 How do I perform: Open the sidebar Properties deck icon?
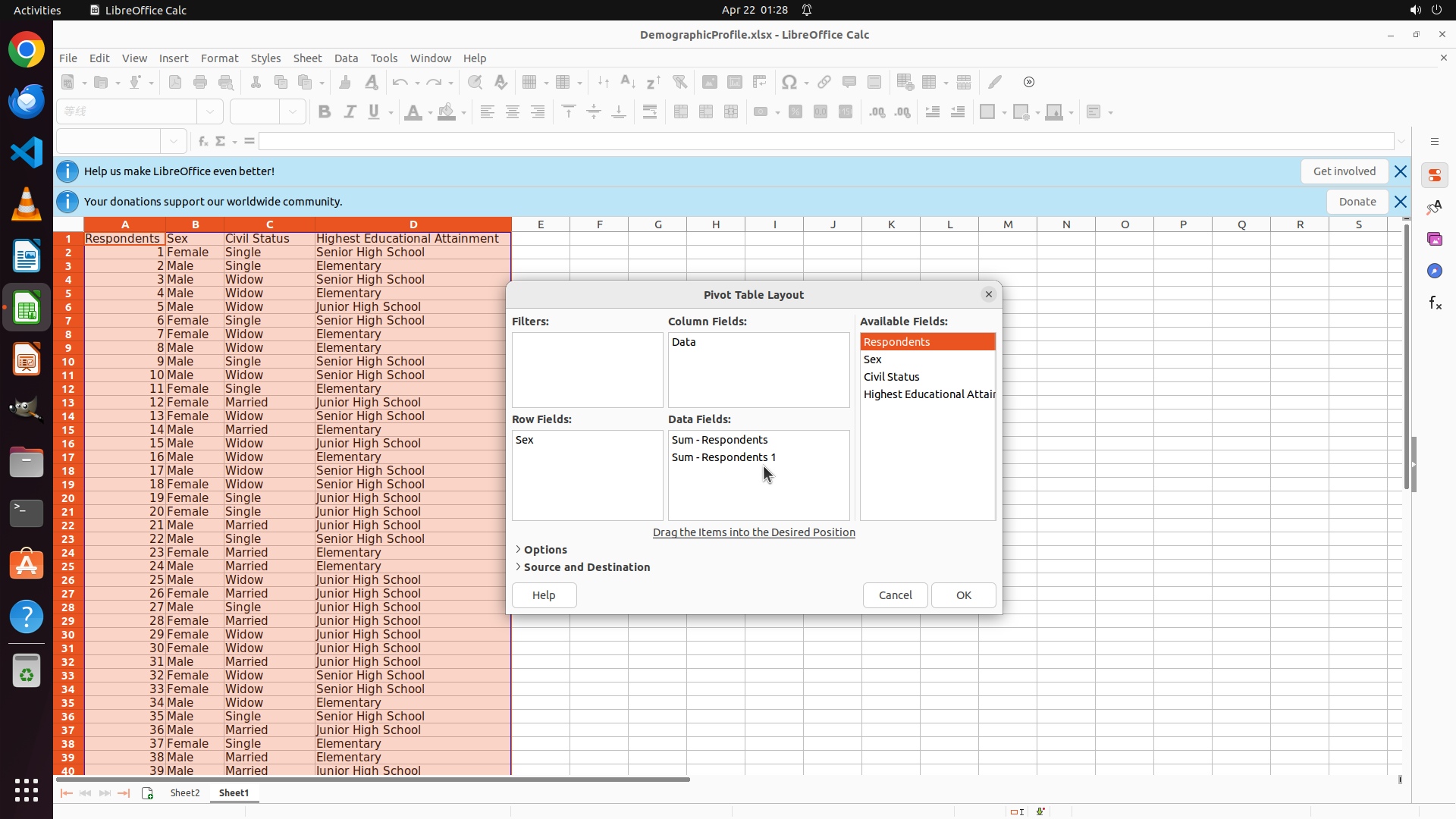click(1434, 175)
